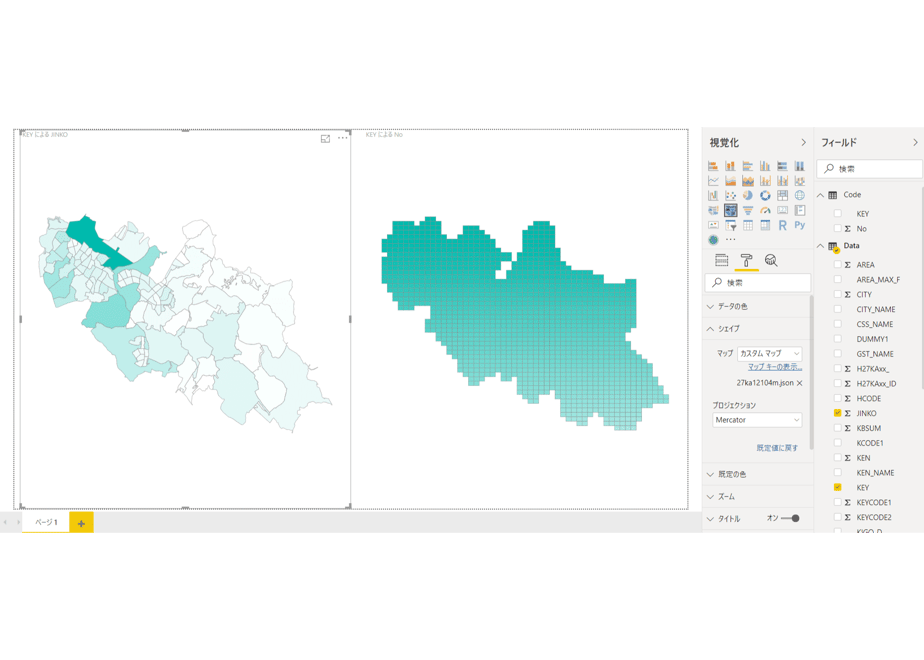Viewport: 924px width, 660px height.
Task: Open more custom visuals ellipsis
Action: point(731,240)
